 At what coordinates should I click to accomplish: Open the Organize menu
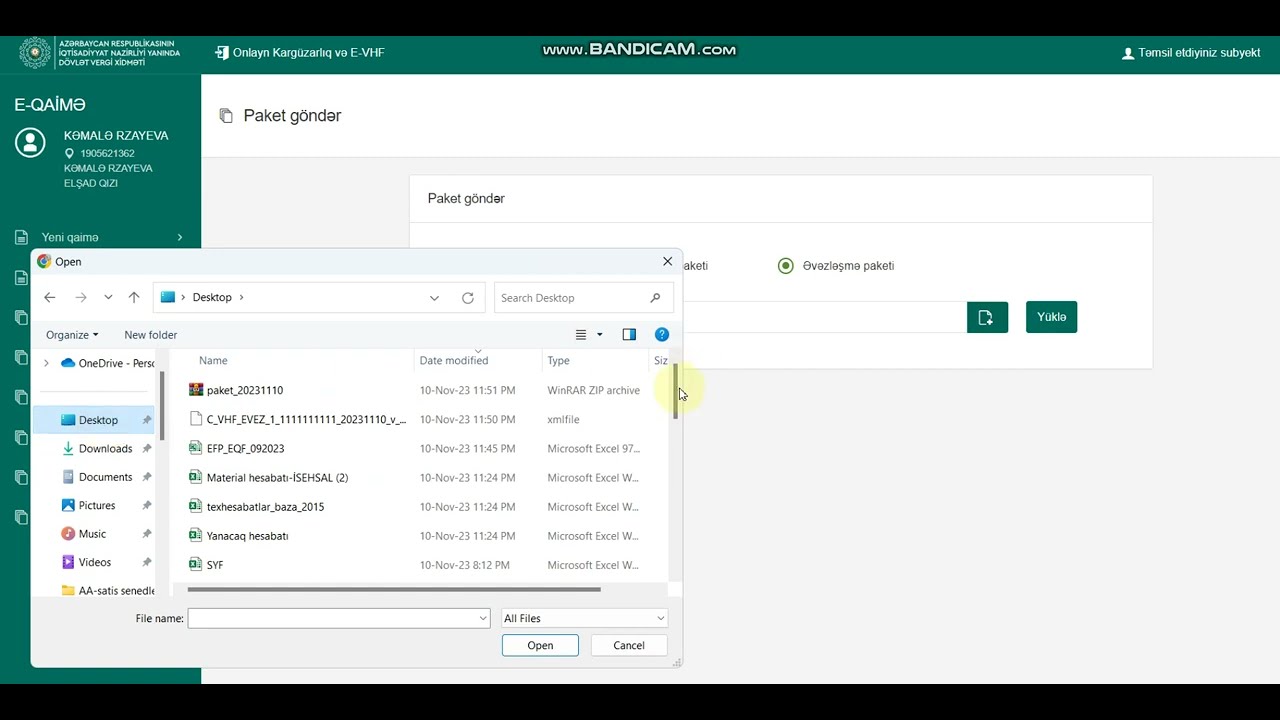[x=72, y=335]
